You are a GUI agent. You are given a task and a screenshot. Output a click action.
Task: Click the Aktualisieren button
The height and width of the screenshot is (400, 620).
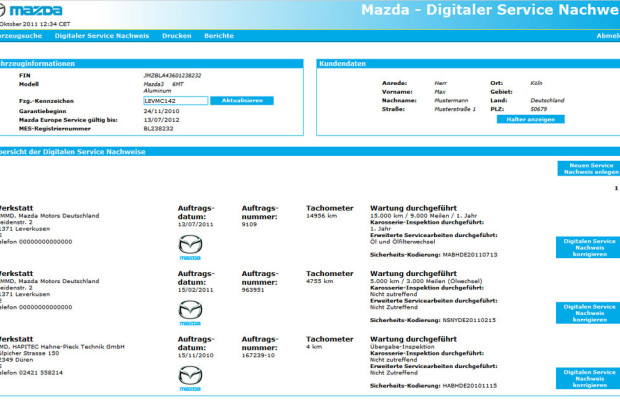(242, 101)
